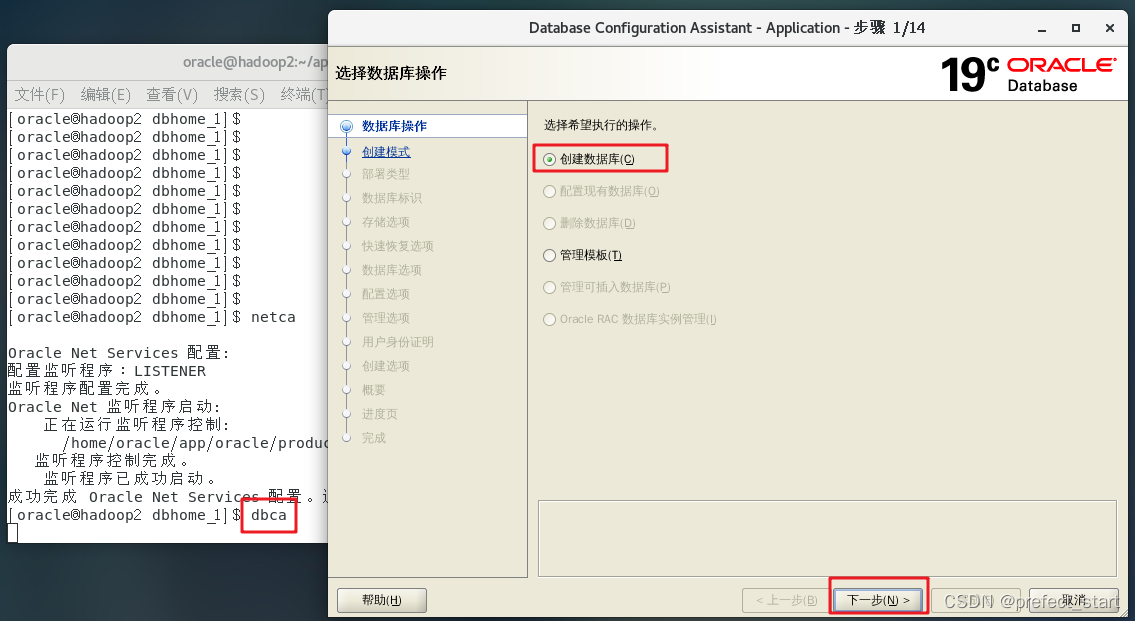The image size is (1135, 621).
Task: Open 终端(T) menu in terminal window
Action: point(304,95)
